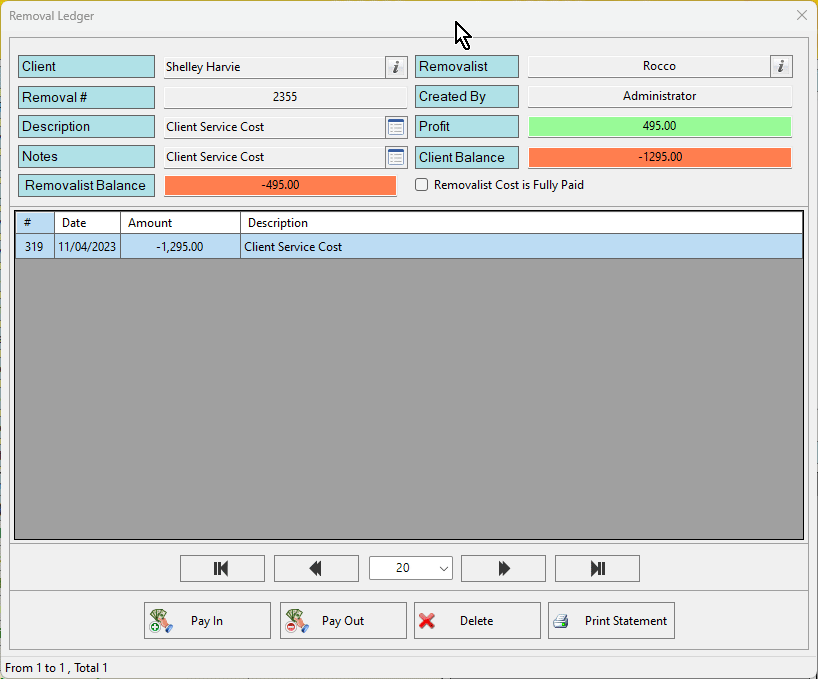Click the Description column header in table

520,223
